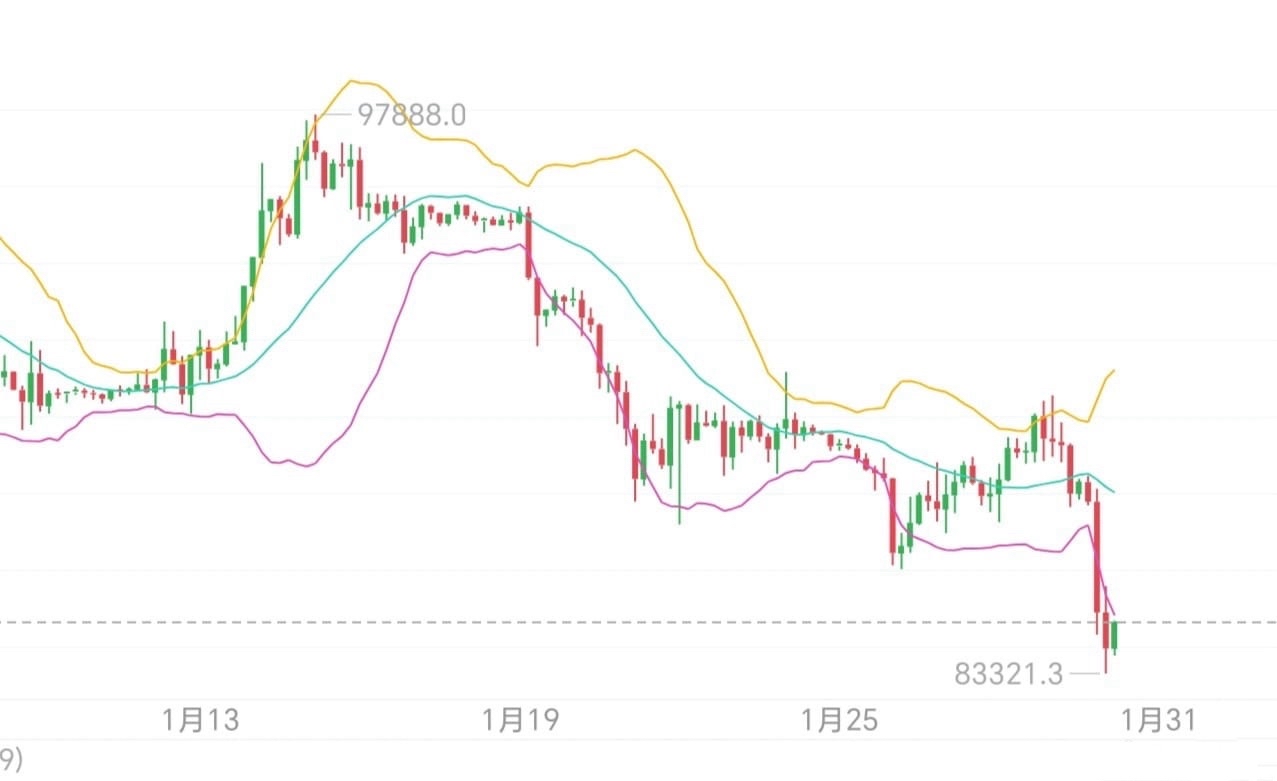This screenshot has height=781, width=1277.
Task: Click the 83321.3 low price label
Action: (1008, 675)
